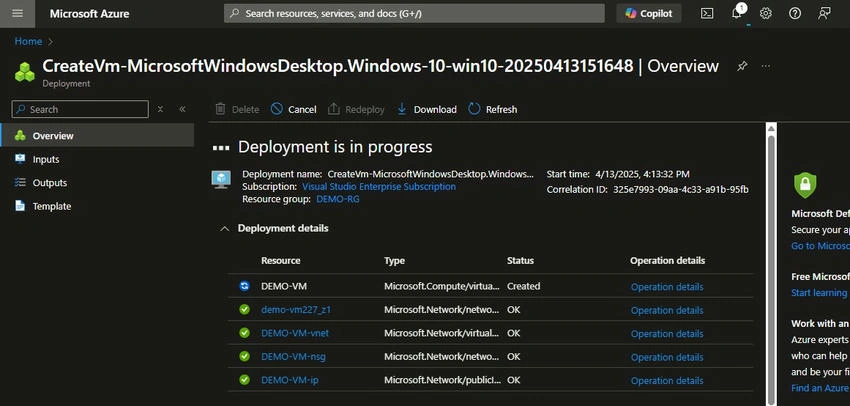
Task: Click the Microsoft.Network/publicI... type cell
Action: coord(442,380)
